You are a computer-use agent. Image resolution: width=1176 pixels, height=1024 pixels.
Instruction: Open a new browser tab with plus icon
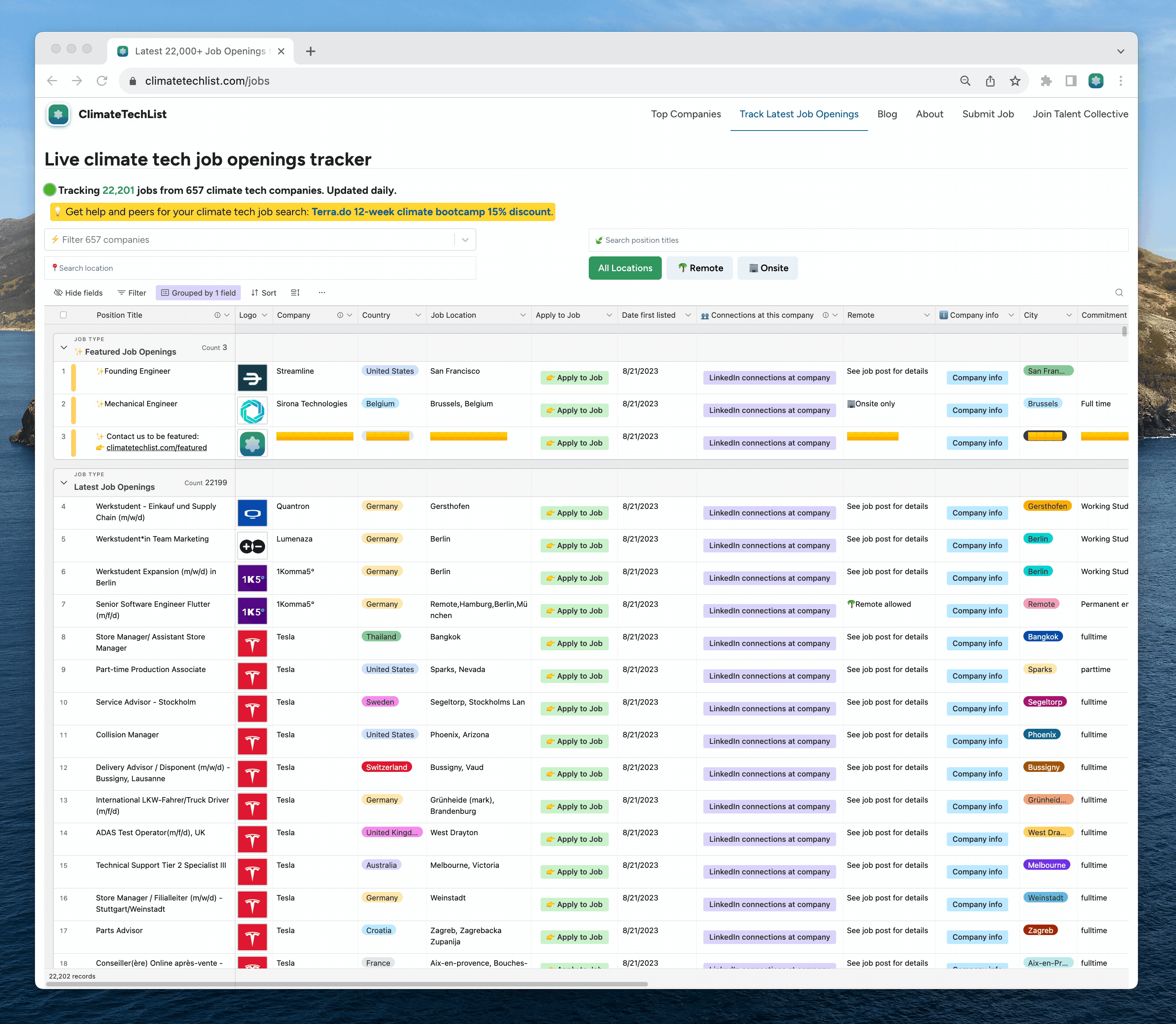point(311,51)
